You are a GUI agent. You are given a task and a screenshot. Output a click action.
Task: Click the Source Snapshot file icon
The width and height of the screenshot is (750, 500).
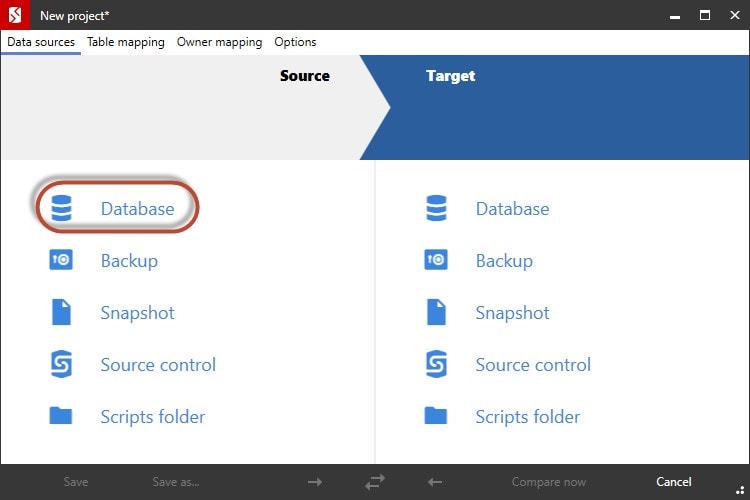pyautogui.click(x=61, y=312)
